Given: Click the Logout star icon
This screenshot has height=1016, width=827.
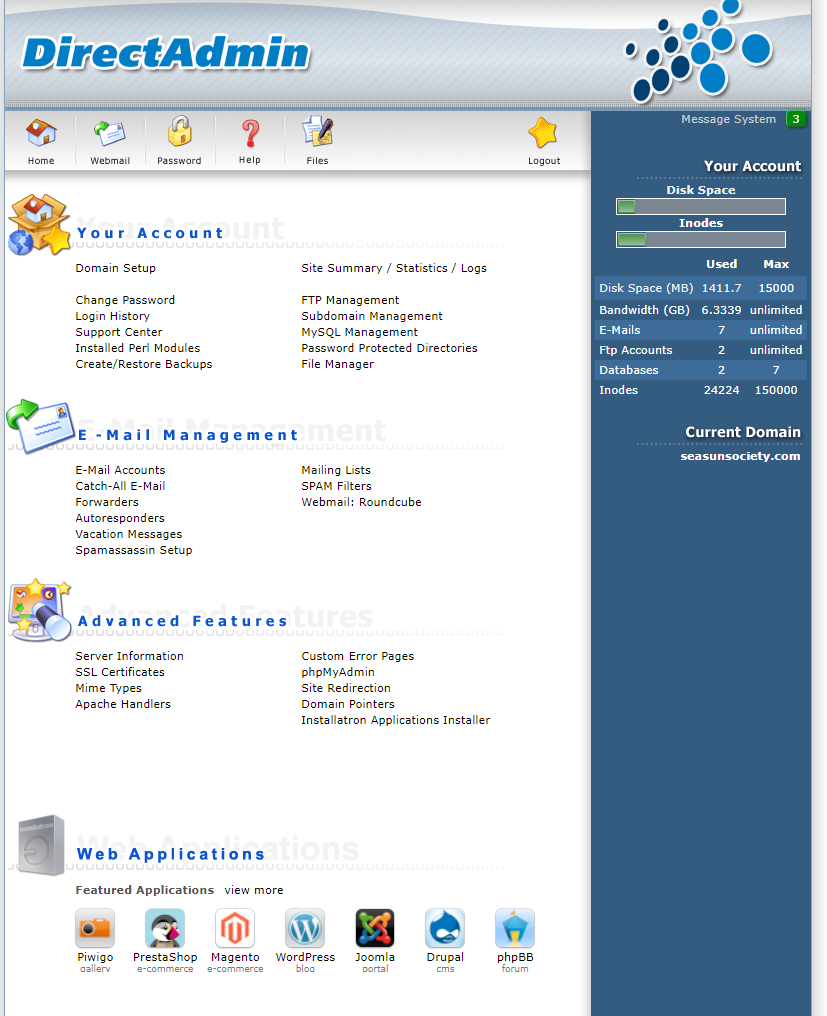Looking at the screenshot, I should pyautogui.click(x=543, y=133).
